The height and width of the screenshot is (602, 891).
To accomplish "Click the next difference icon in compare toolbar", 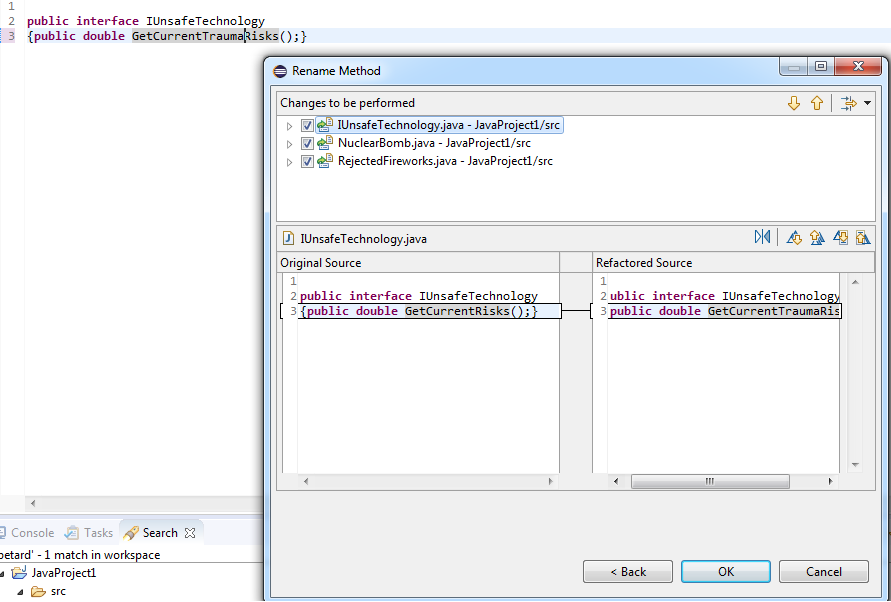I will (794, 237).
